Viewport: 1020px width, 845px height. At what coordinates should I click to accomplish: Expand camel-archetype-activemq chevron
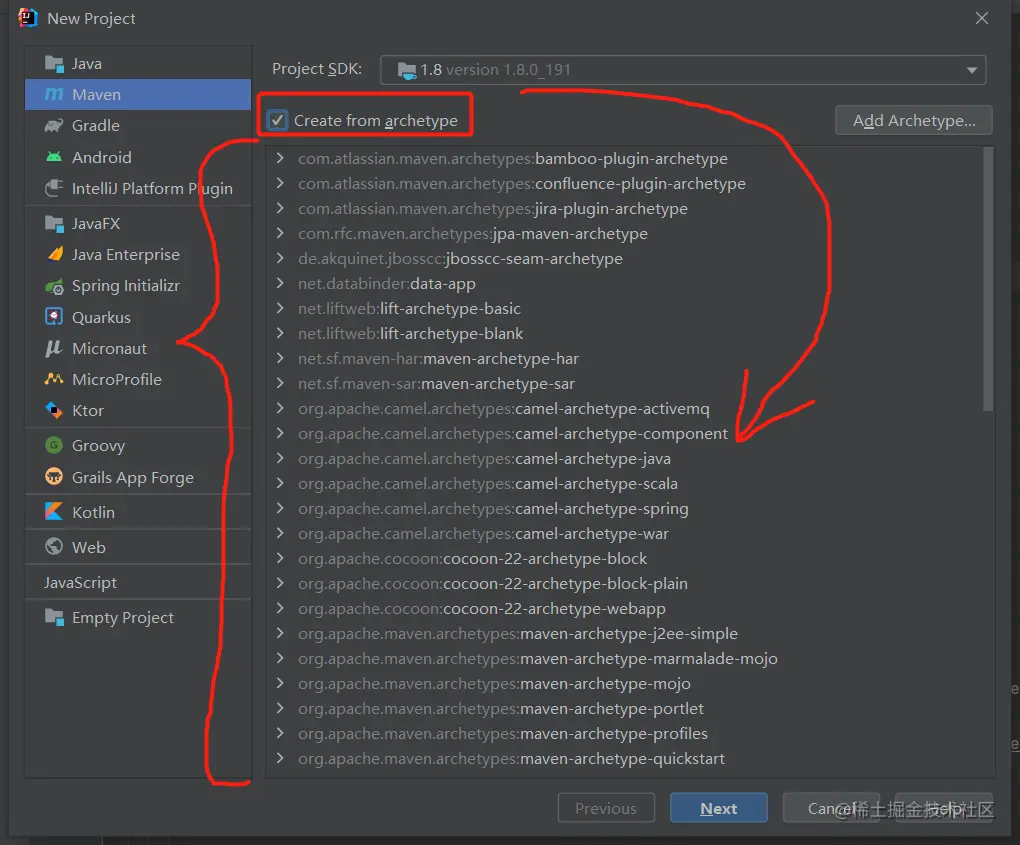280,409
